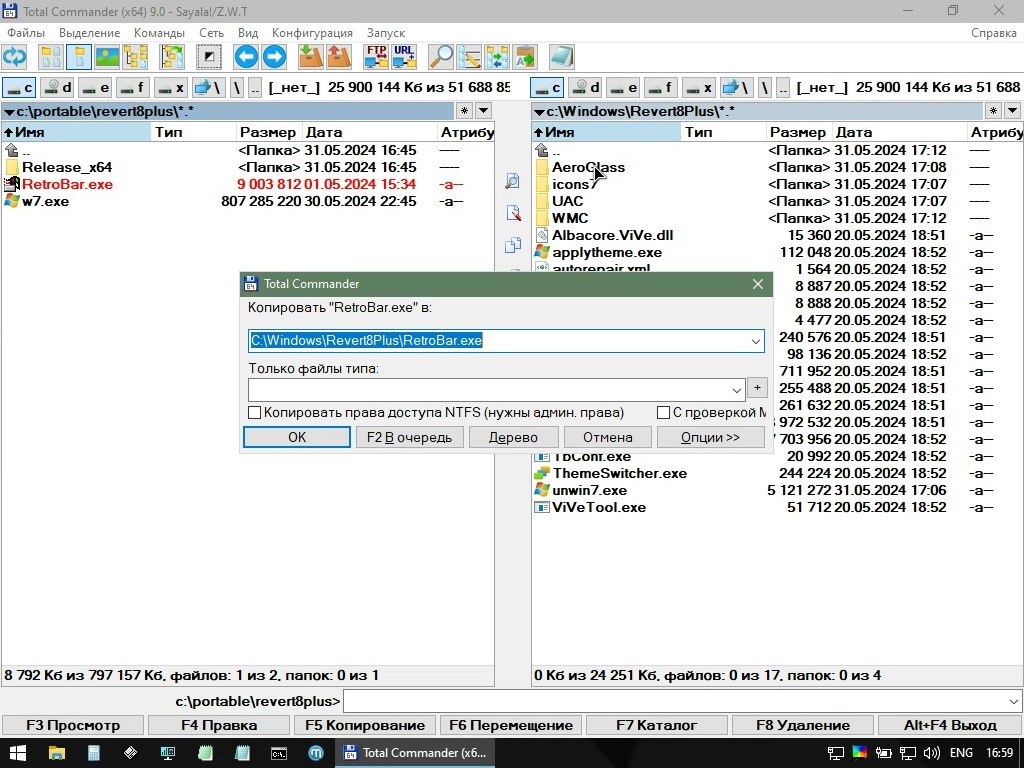Enable copy NTFS permissions checkbox
Screen dimensions: 1024x768
pos(255,413)
